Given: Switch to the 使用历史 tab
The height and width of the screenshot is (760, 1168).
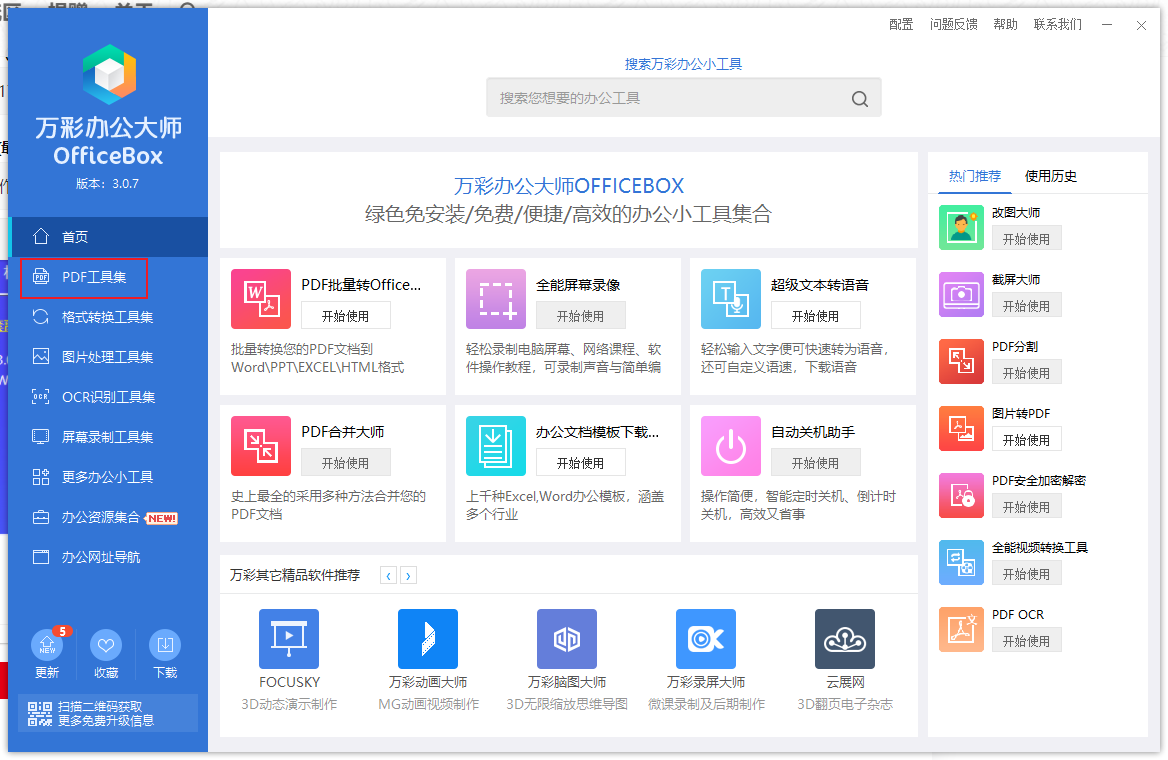Looking at the screenshot, I should [1050, 177].
